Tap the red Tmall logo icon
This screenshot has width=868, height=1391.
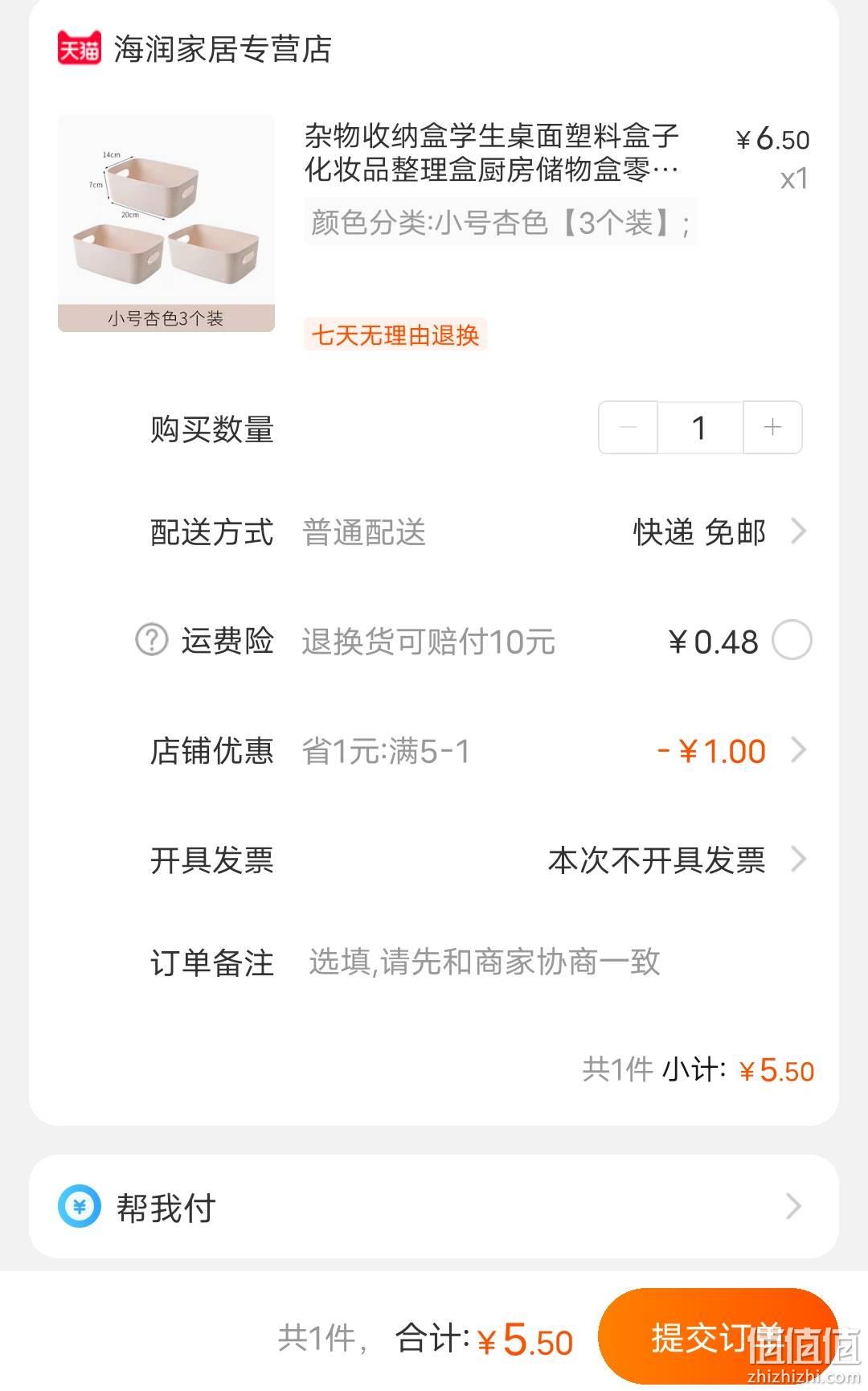(x=79, y=48)
